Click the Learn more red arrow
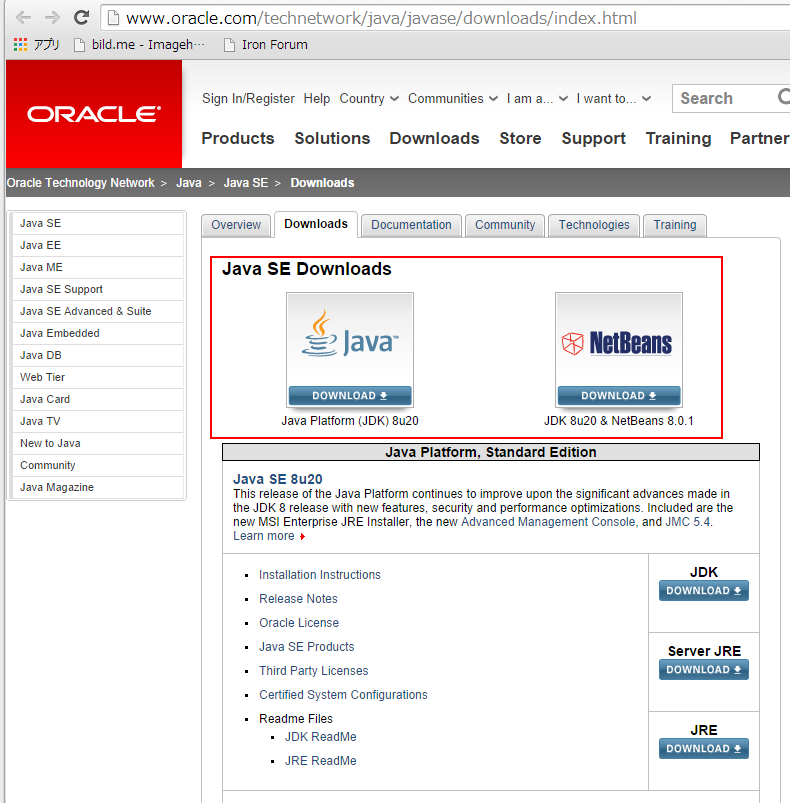 (x=303, y=536)
